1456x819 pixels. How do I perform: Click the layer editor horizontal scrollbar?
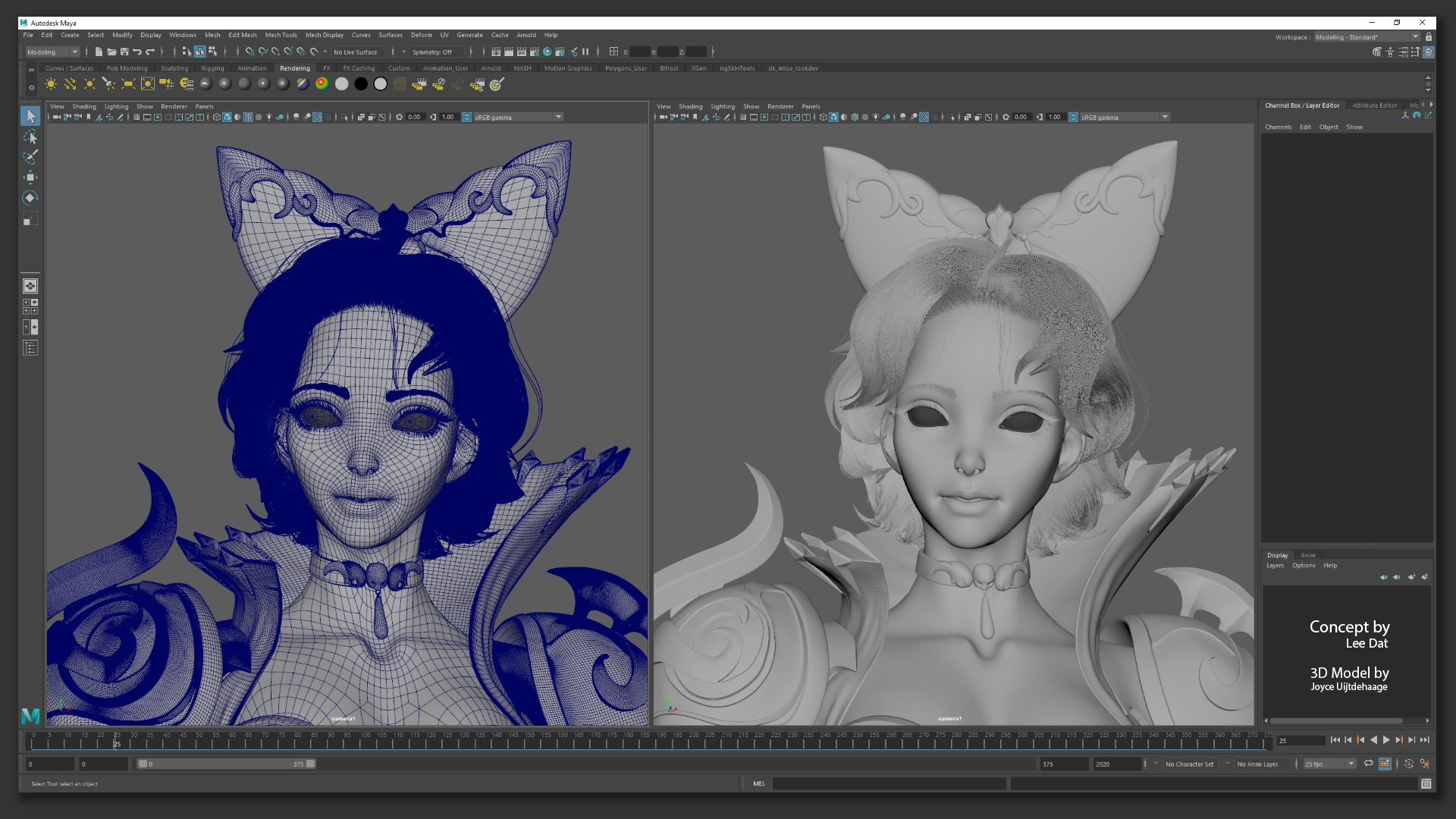(1338, 721)
